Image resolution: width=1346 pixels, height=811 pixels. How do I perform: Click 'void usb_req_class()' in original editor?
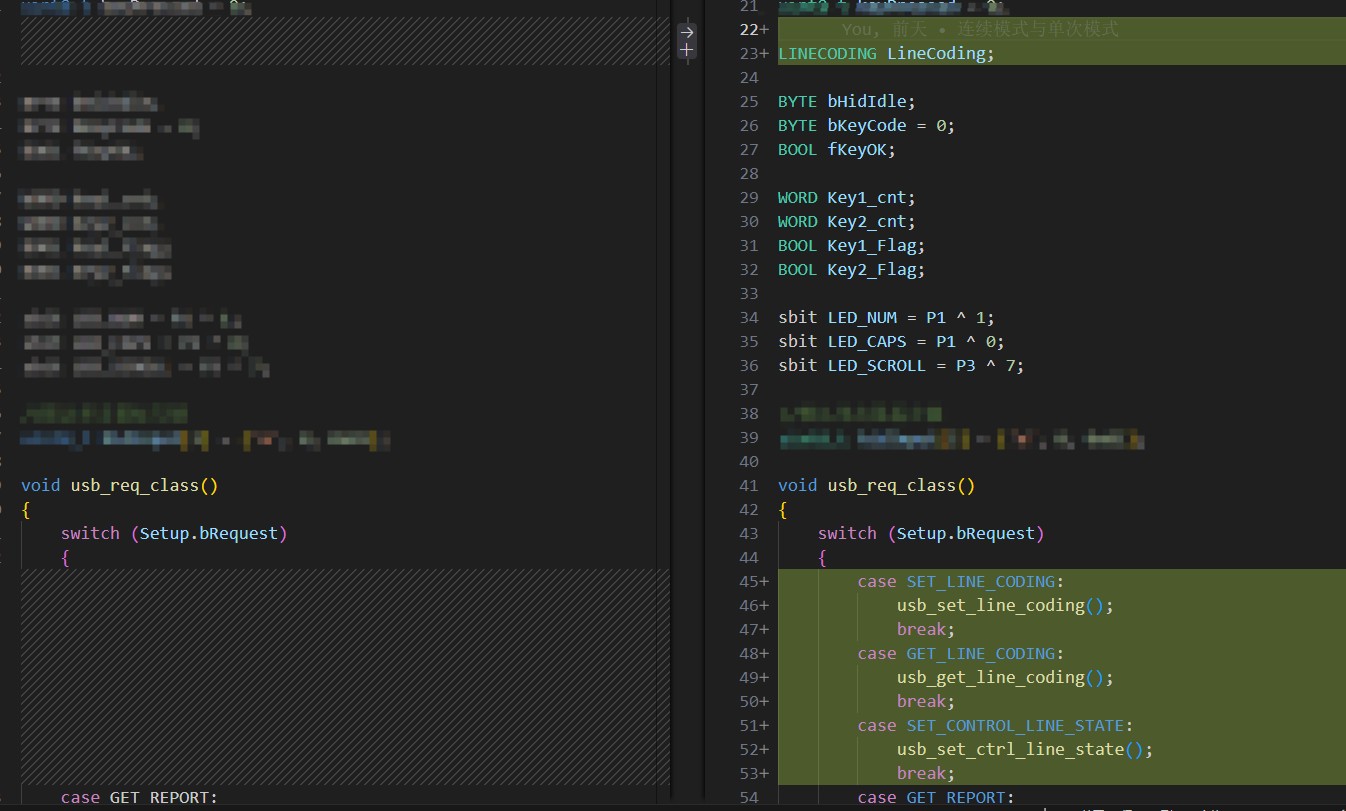coord(119,486)
